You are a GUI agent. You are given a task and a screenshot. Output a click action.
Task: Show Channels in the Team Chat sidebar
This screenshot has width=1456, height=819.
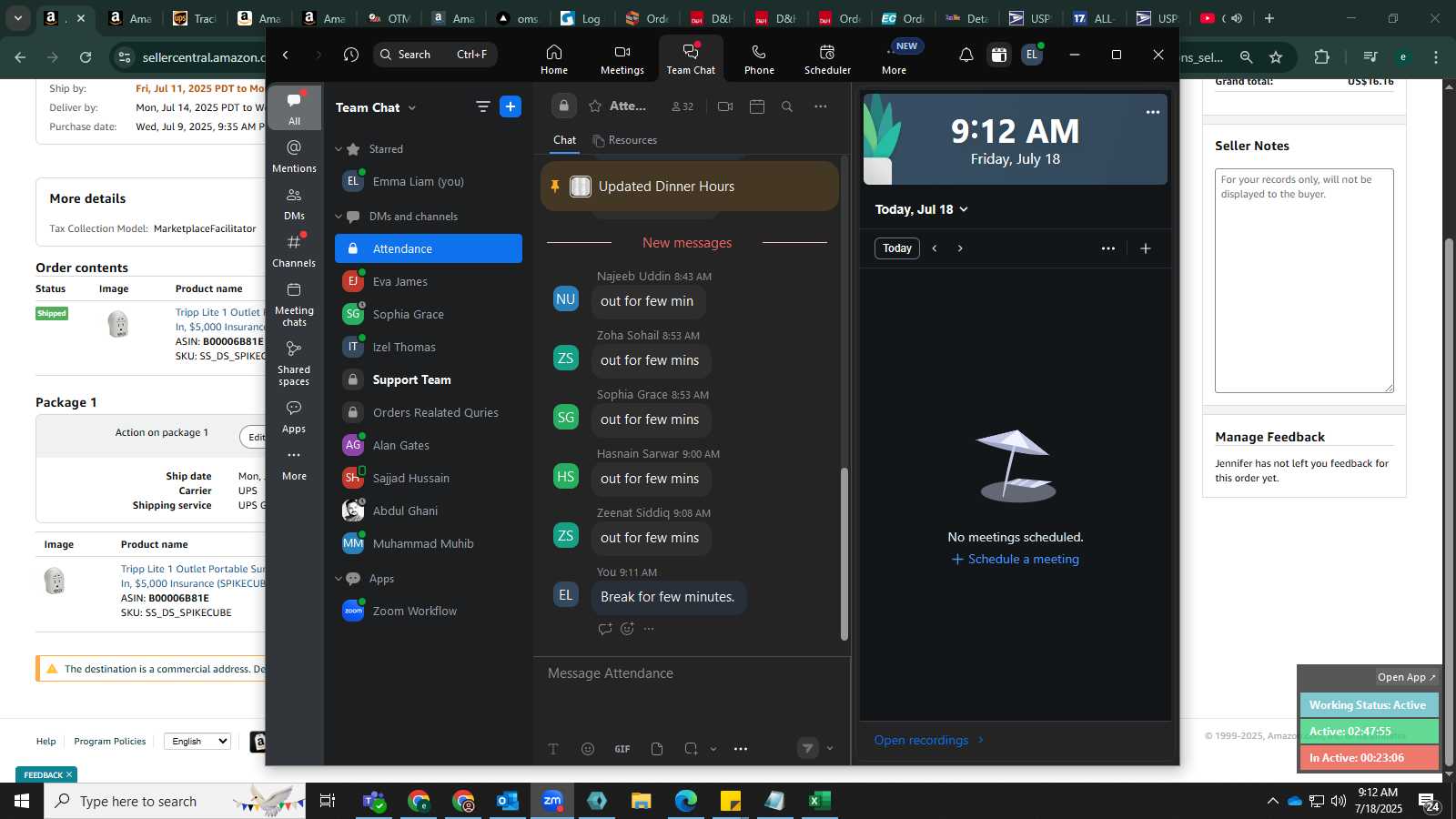[x=294, y=250]
